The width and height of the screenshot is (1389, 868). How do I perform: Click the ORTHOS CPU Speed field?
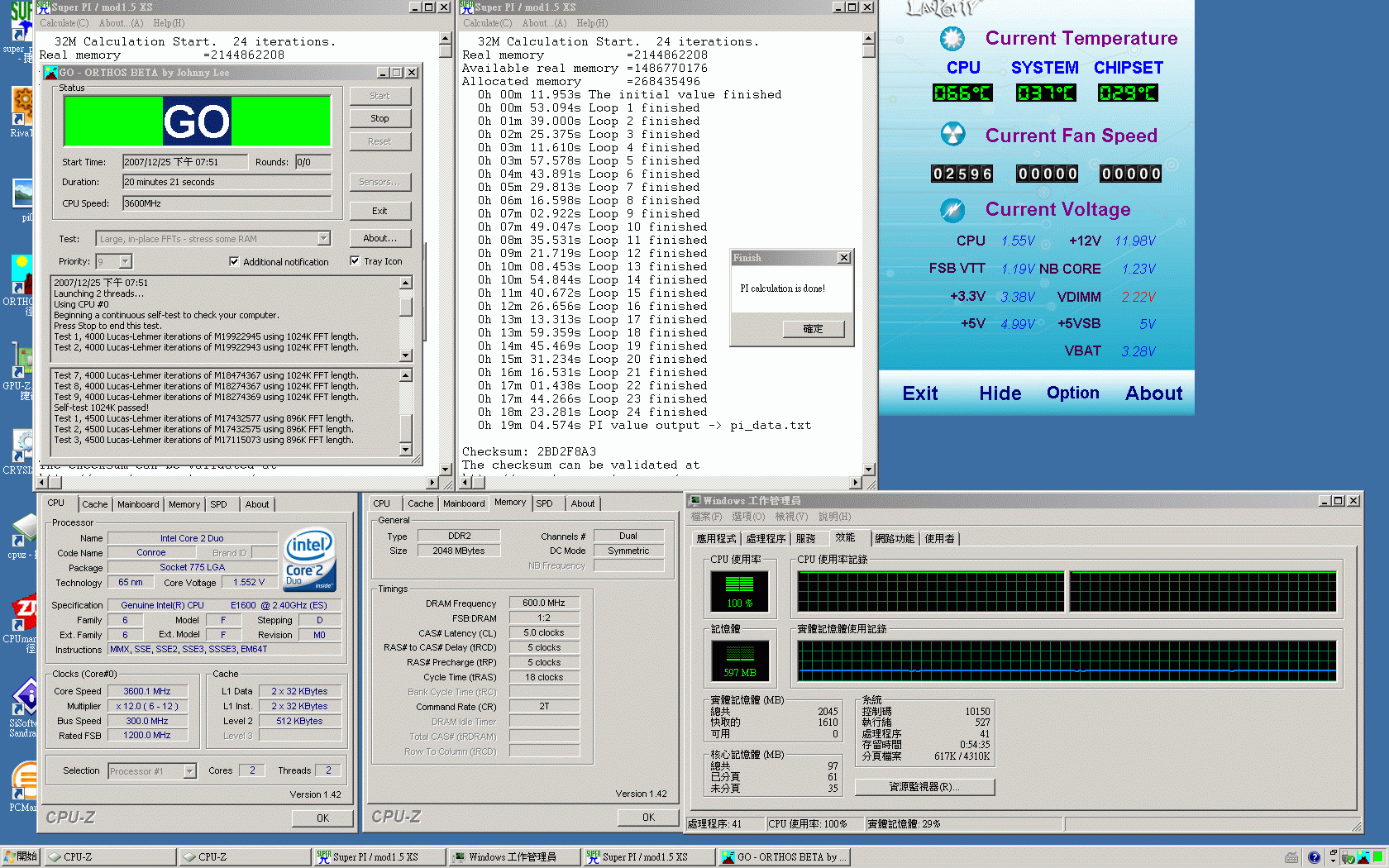pyautogui.click(x=227, y=203)
